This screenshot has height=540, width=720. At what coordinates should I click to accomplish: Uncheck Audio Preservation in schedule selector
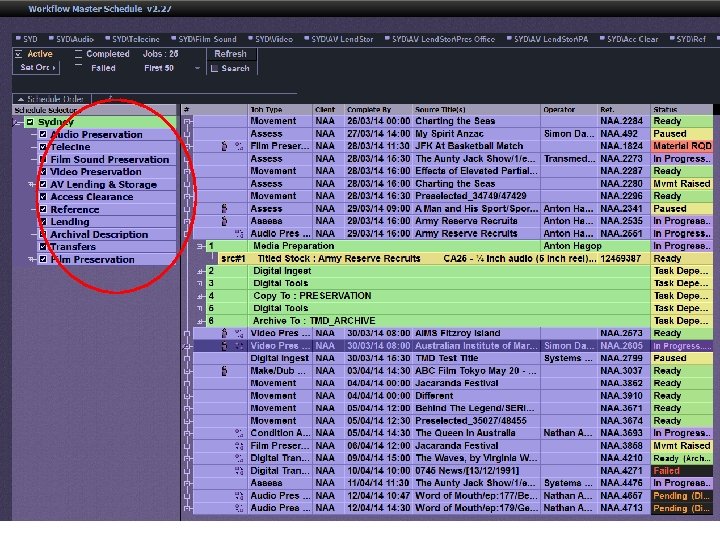(43, 134)
